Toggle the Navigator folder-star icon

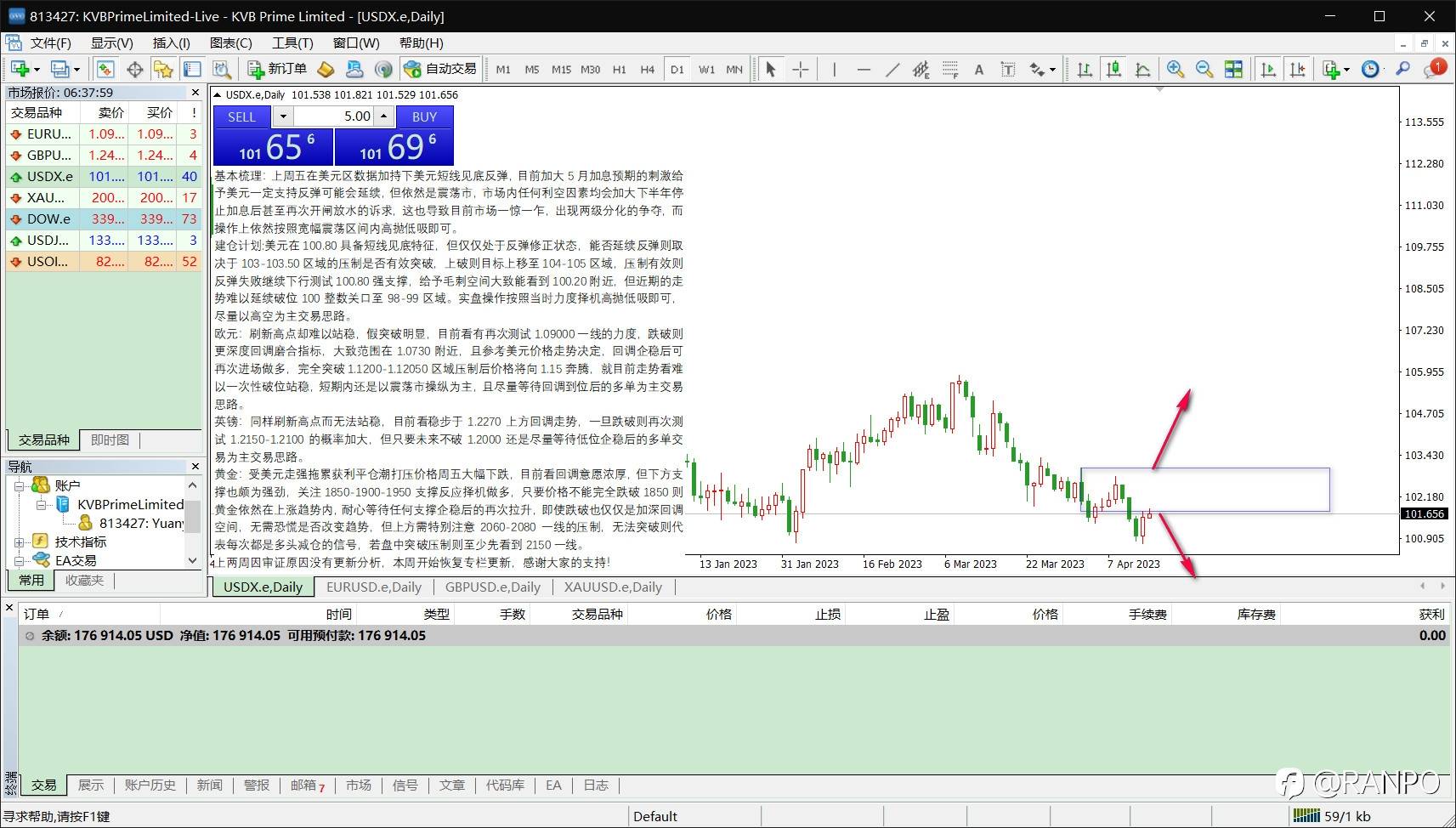pyautogui.click(x=163, y=69)
